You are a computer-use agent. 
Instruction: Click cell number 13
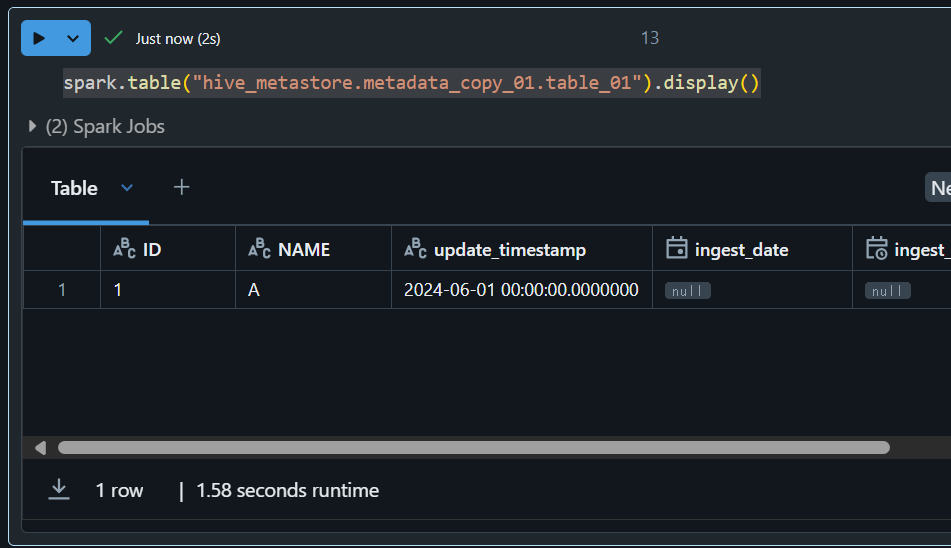(650, 38)
